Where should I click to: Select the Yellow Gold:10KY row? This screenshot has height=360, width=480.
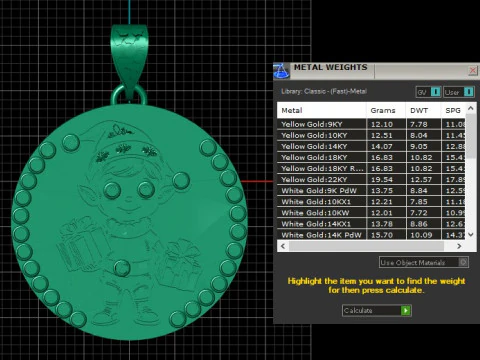pos(371,135)
